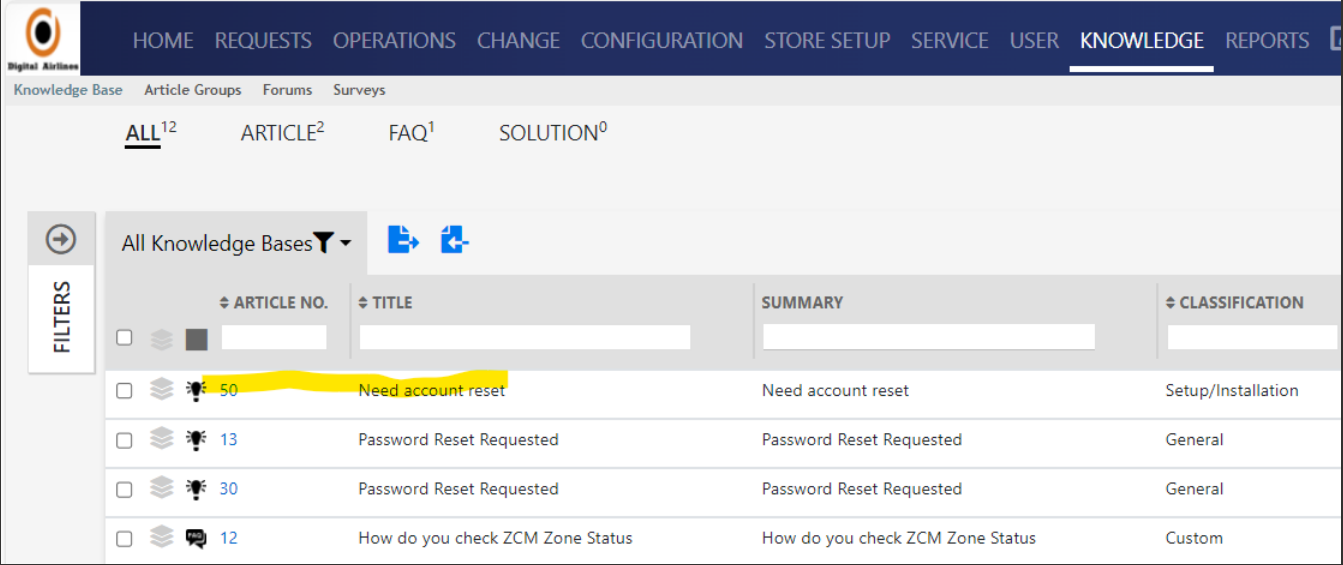Click the header layers stack icon

(x=162, y=339)
